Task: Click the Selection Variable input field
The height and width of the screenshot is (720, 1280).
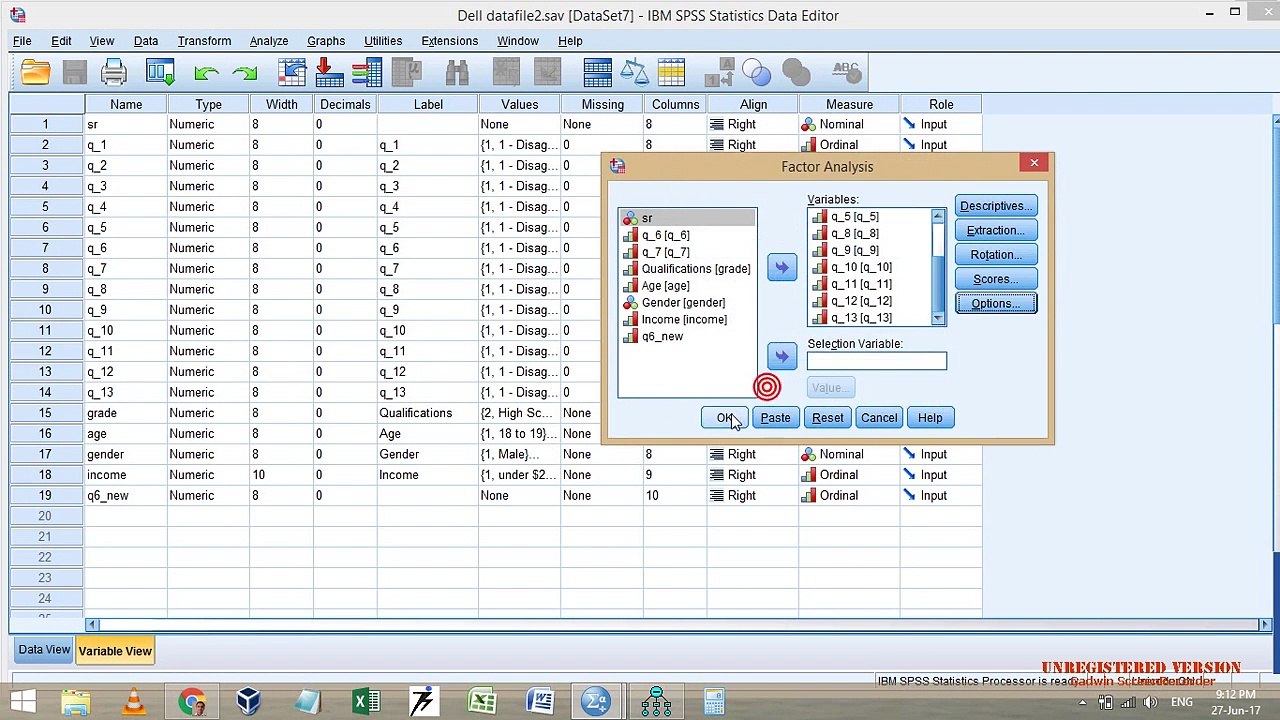Action: pyautogui.click(x=877, y=361)
